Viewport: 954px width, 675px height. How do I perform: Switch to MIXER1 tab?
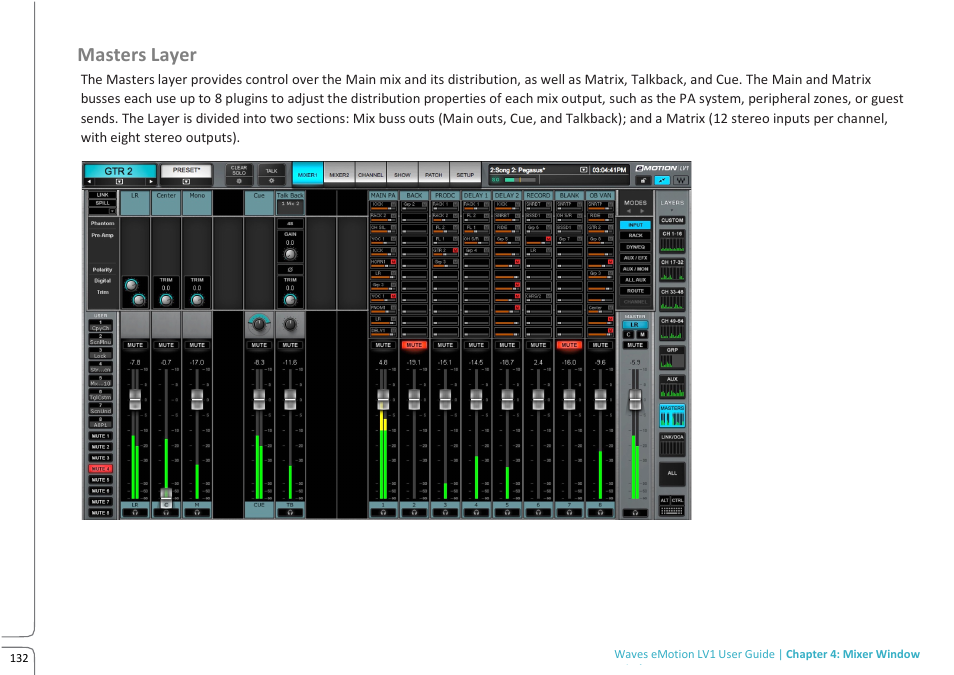pyautogui.click(x=308, y=174)
